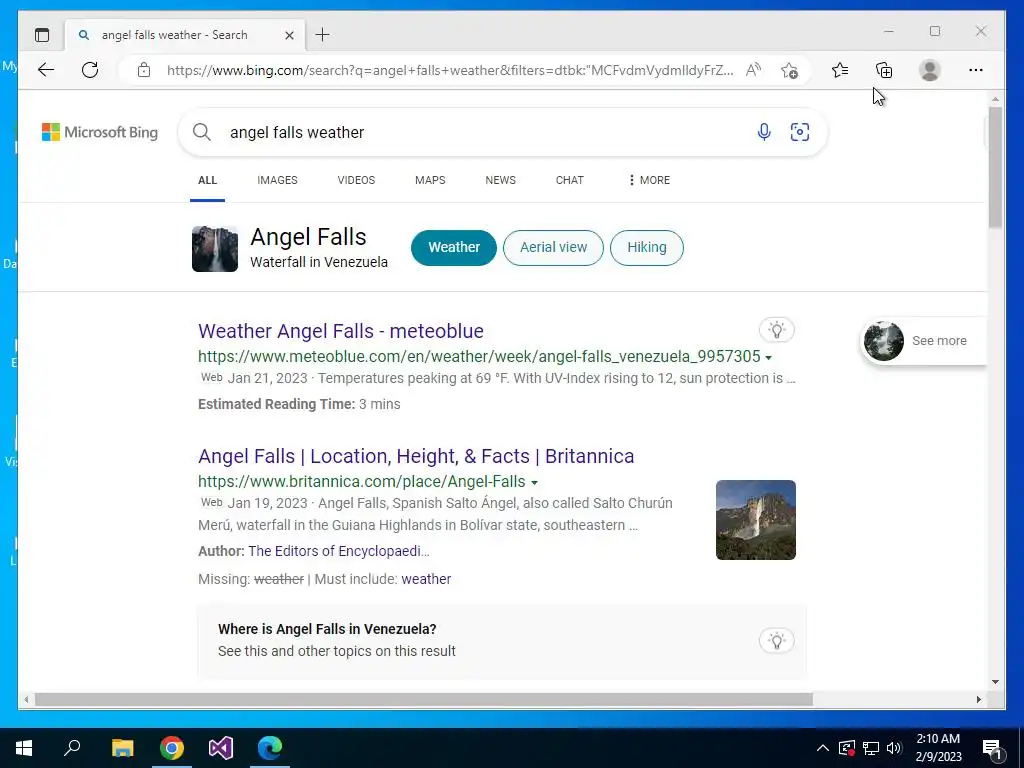The width and height of the screenshot is (1024, 768).
Task: Click the horizontal scrollbar thumb
Action: (x=424, y=699)
